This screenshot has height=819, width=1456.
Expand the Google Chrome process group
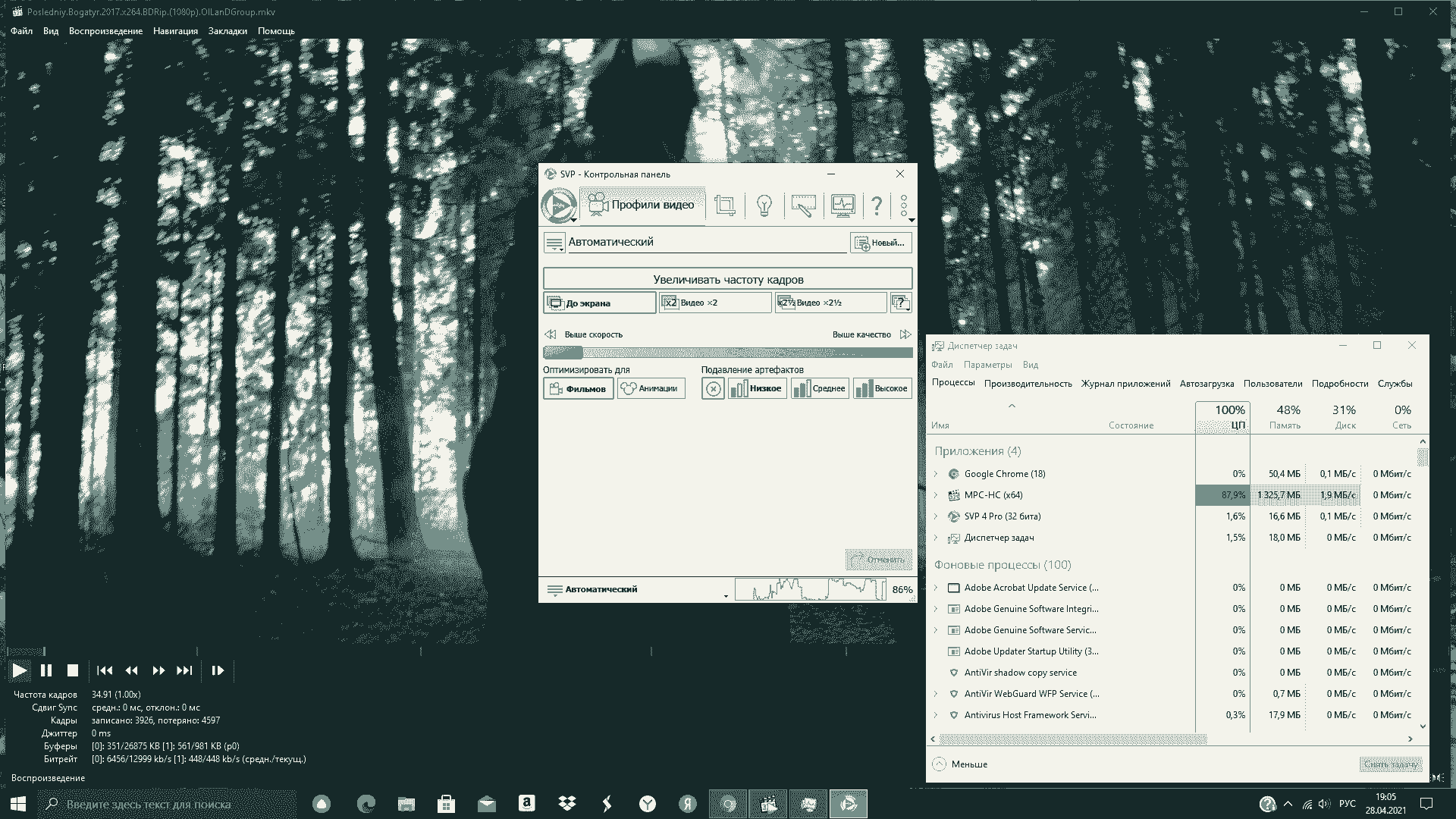click(936, 474)
